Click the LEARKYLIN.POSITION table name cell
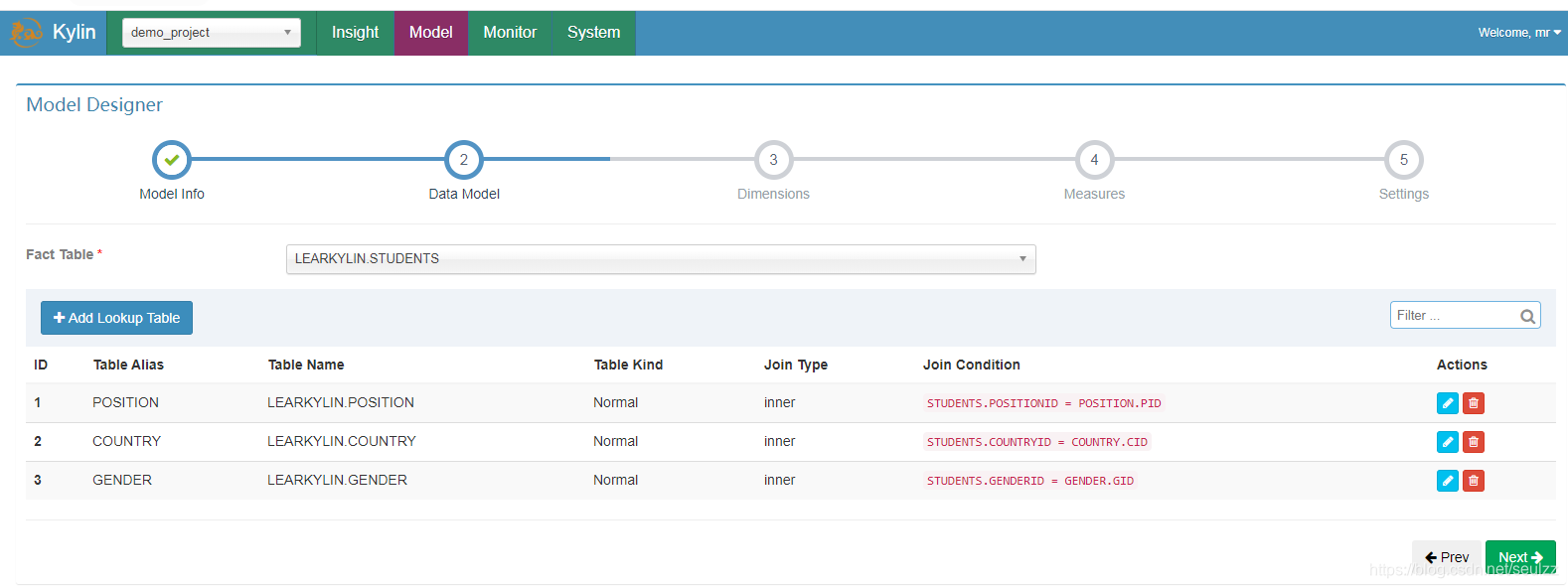Viewport: 1568px width, 588px height. pos(341,402)
